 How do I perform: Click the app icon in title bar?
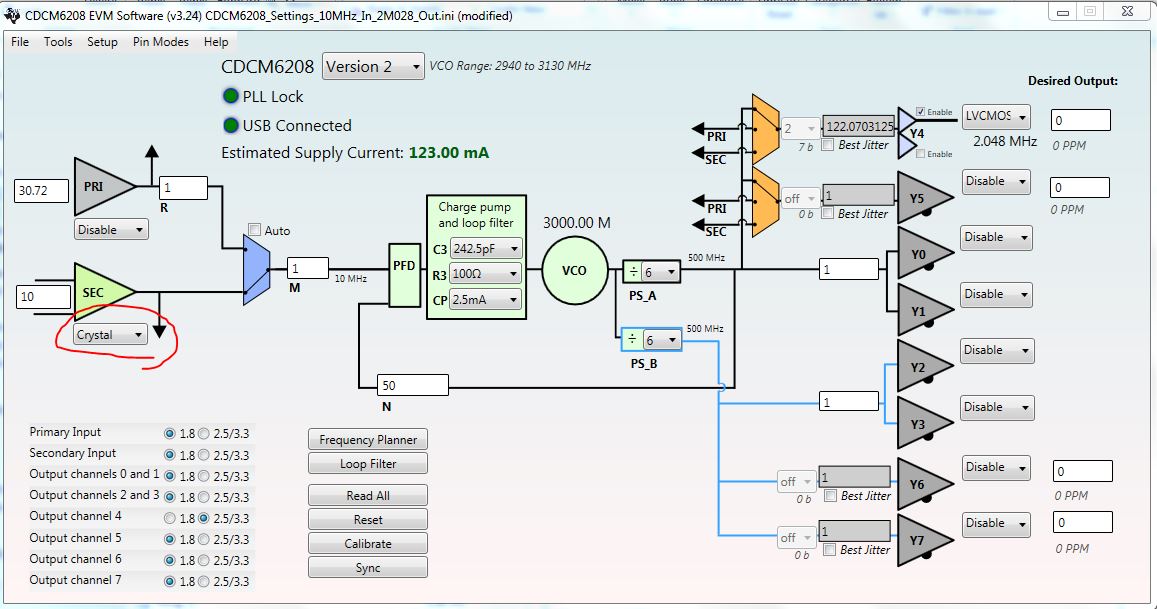(13, 15)
